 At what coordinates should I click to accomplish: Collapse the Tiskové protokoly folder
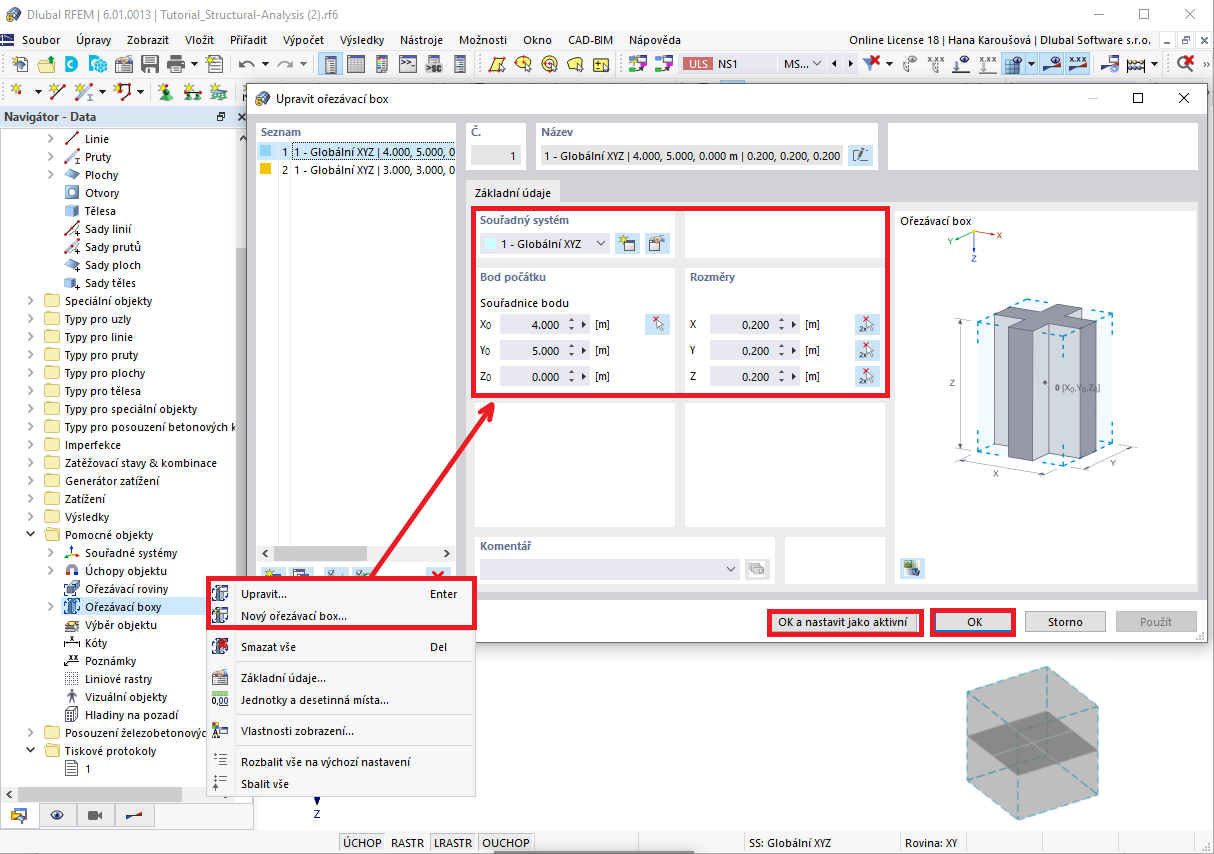click(x=33, y=751)
